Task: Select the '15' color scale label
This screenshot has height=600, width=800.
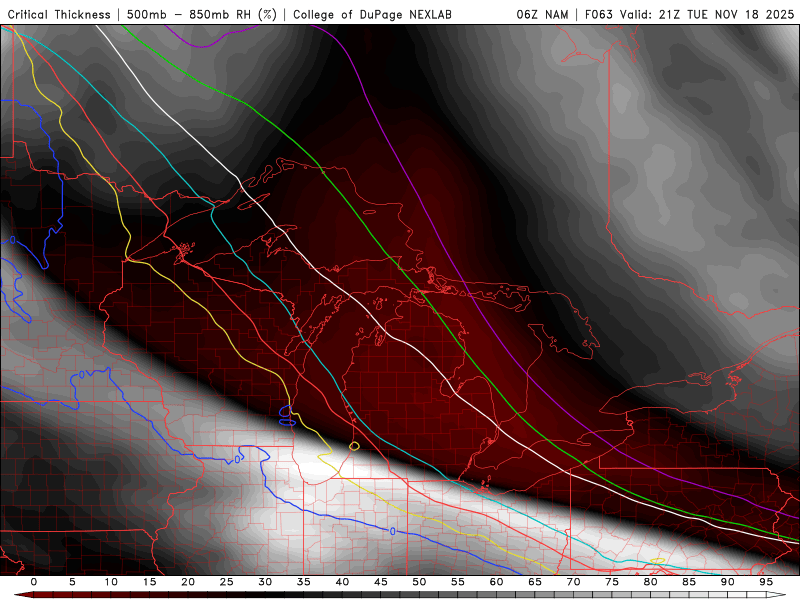Action: pos(149,582)
